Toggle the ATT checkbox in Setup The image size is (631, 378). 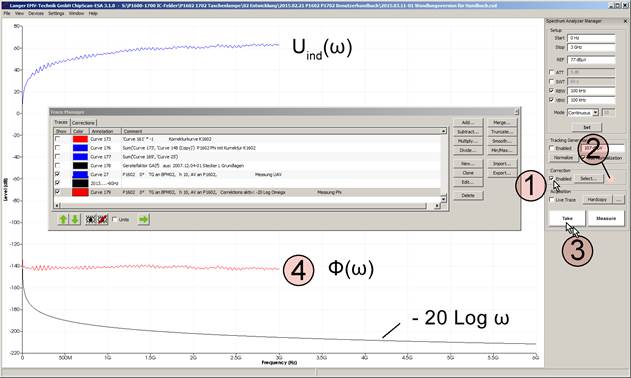pos(551,72)
